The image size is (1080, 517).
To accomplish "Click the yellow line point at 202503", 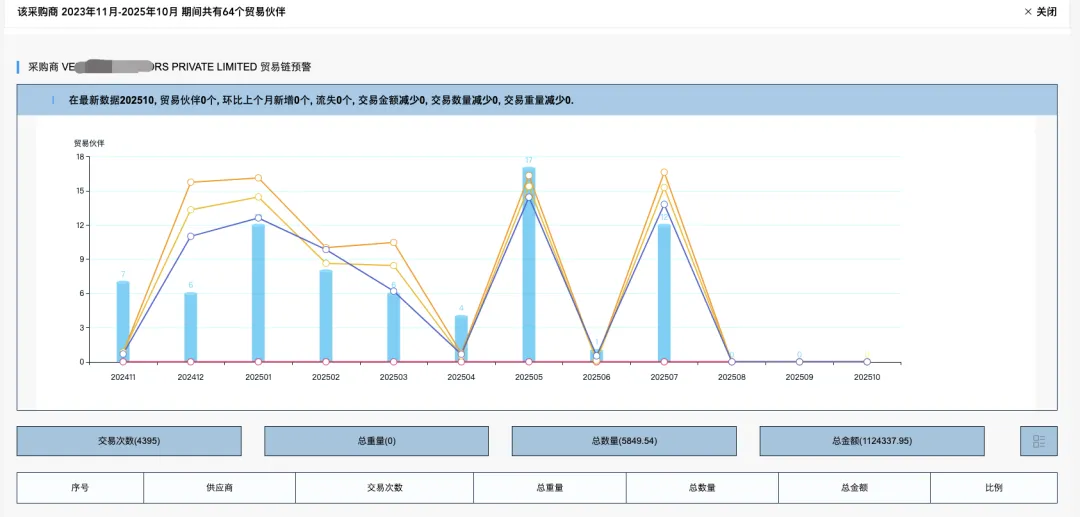I will [394, 266].
